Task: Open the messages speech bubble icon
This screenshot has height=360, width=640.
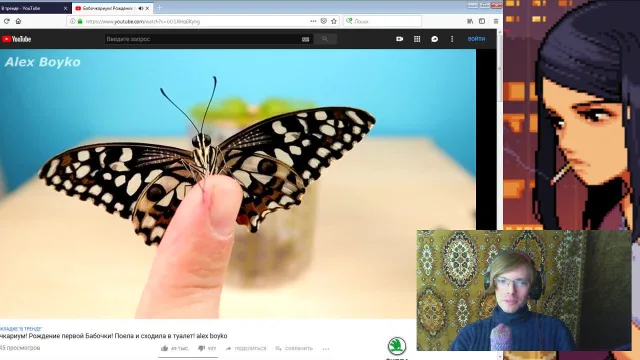Action: (x=434, y=39)
